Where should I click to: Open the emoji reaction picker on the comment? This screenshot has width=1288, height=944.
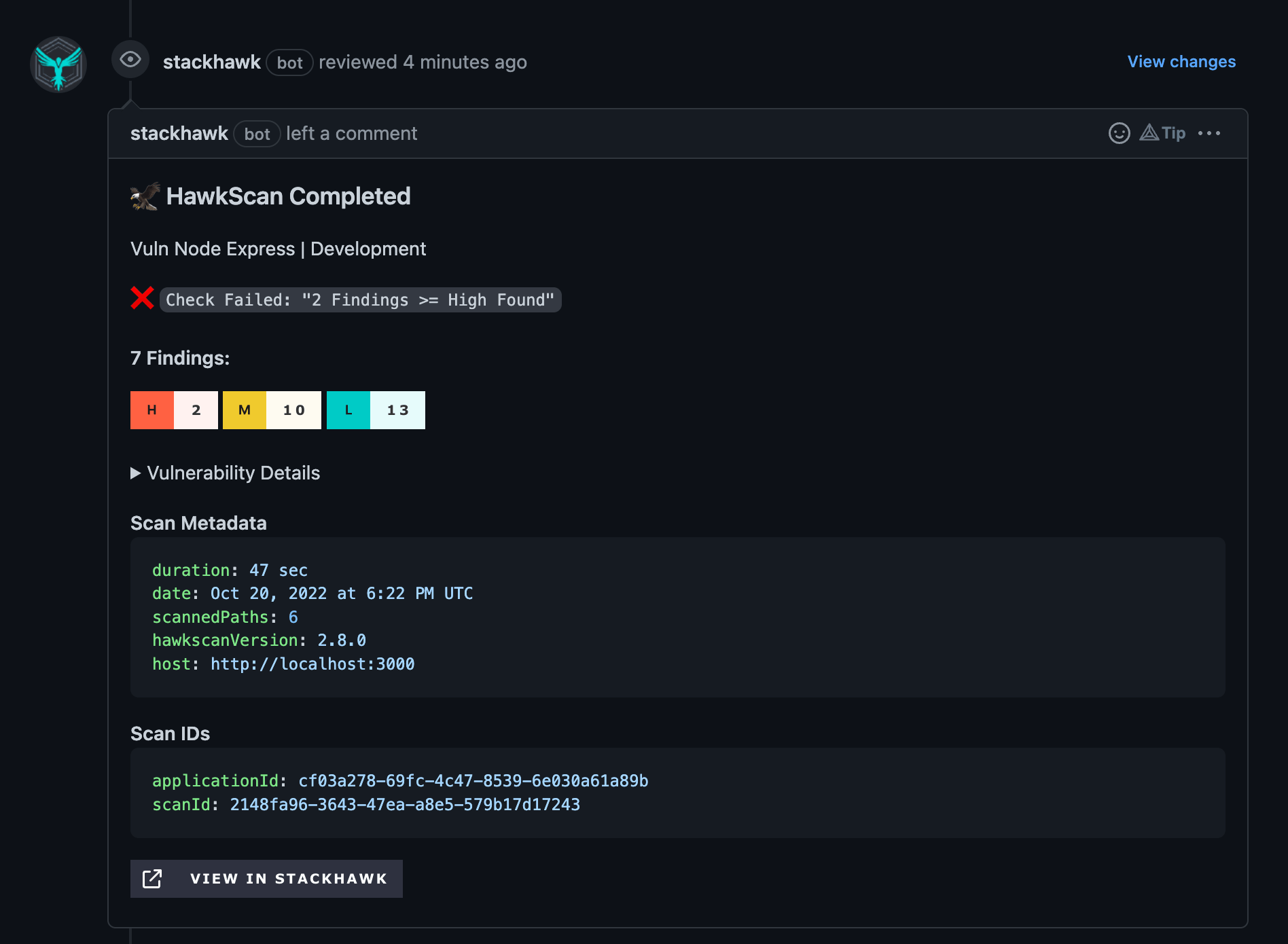(1118, 134)
